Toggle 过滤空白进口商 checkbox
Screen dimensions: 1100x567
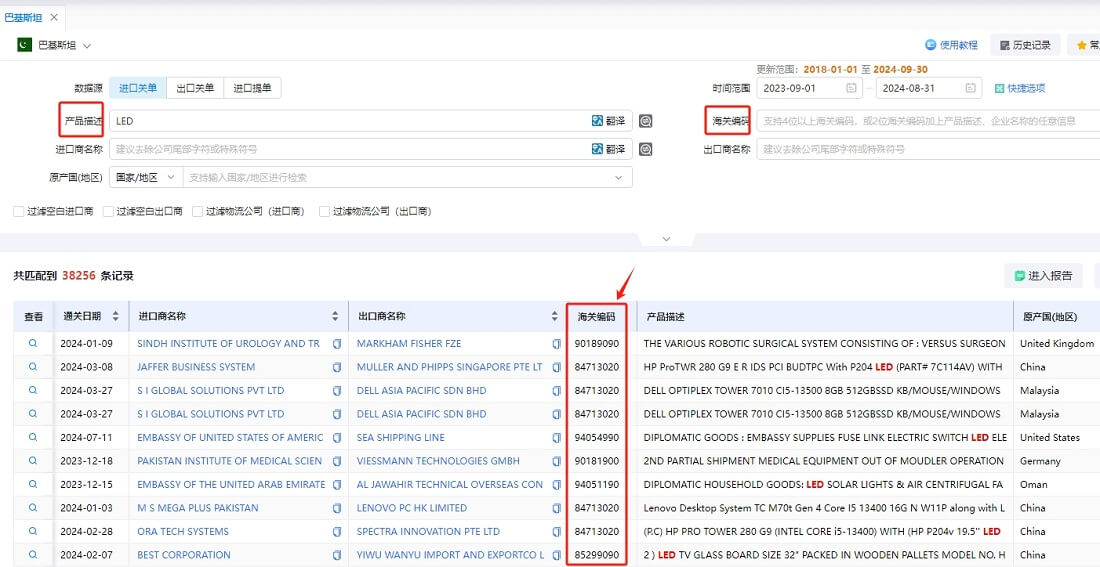19,211
